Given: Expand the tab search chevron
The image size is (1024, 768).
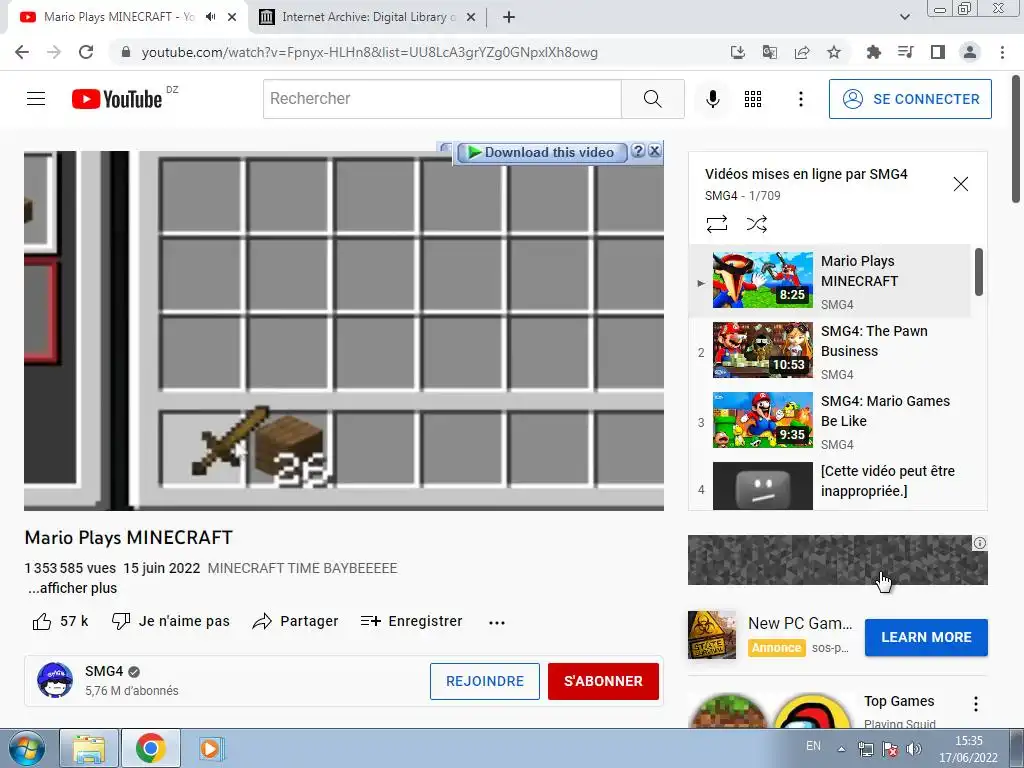Looking at the screenshot, I should pyautogui.click(x=904, y=17).
